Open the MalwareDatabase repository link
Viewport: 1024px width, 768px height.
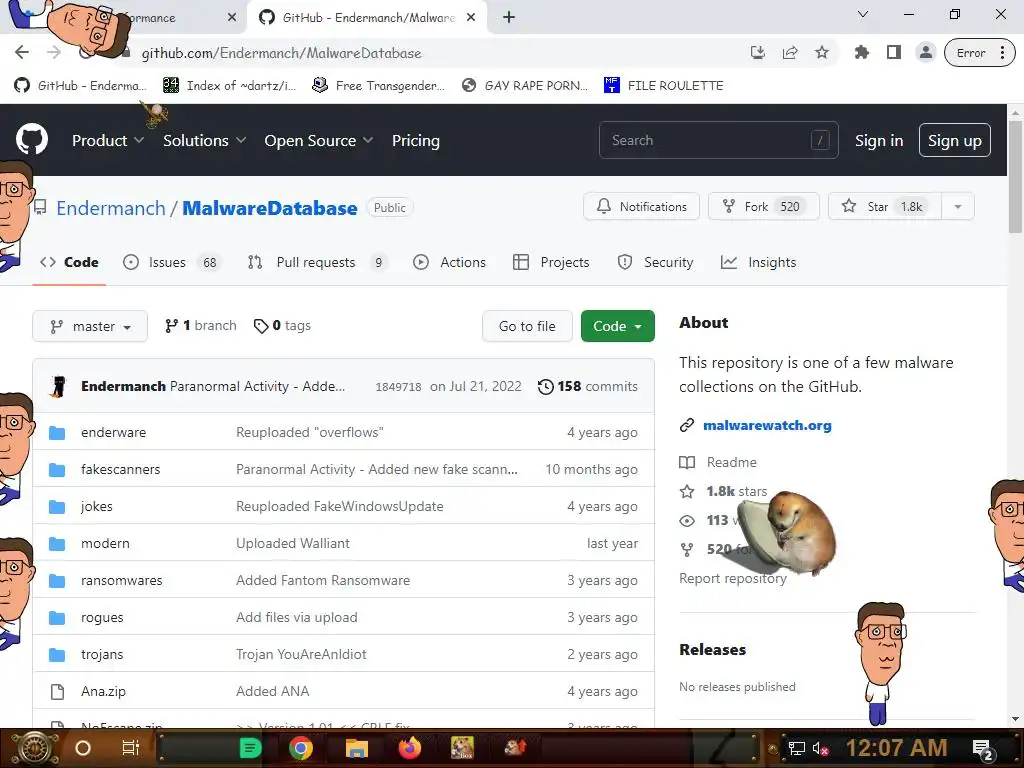[x=270, y=208]
